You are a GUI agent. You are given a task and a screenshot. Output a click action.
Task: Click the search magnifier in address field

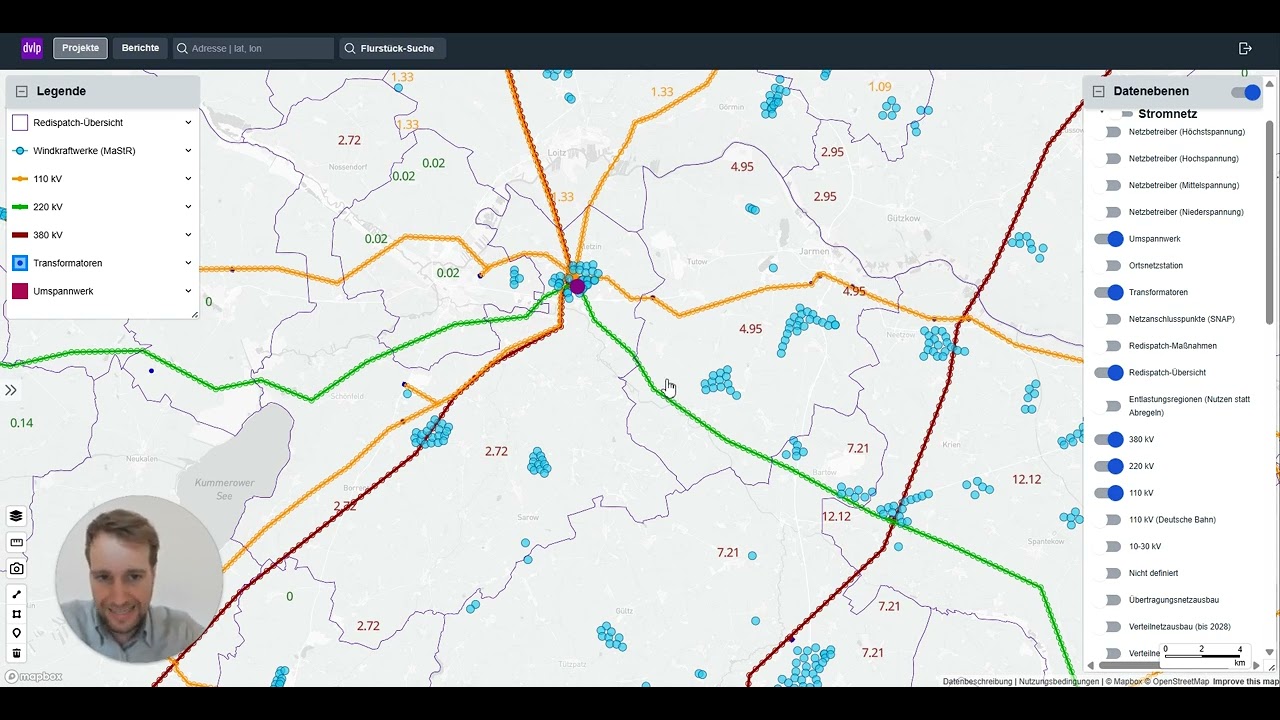click(x=182, y=48)
